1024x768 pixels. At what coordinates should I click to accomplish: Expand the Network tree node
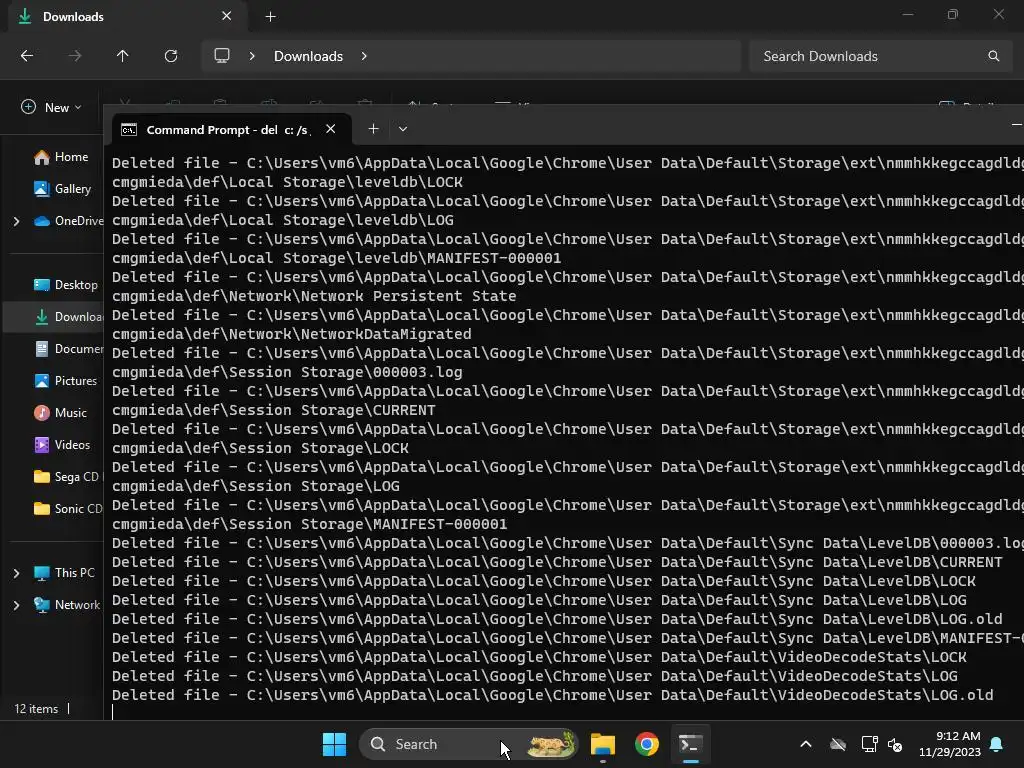point(16,605)
